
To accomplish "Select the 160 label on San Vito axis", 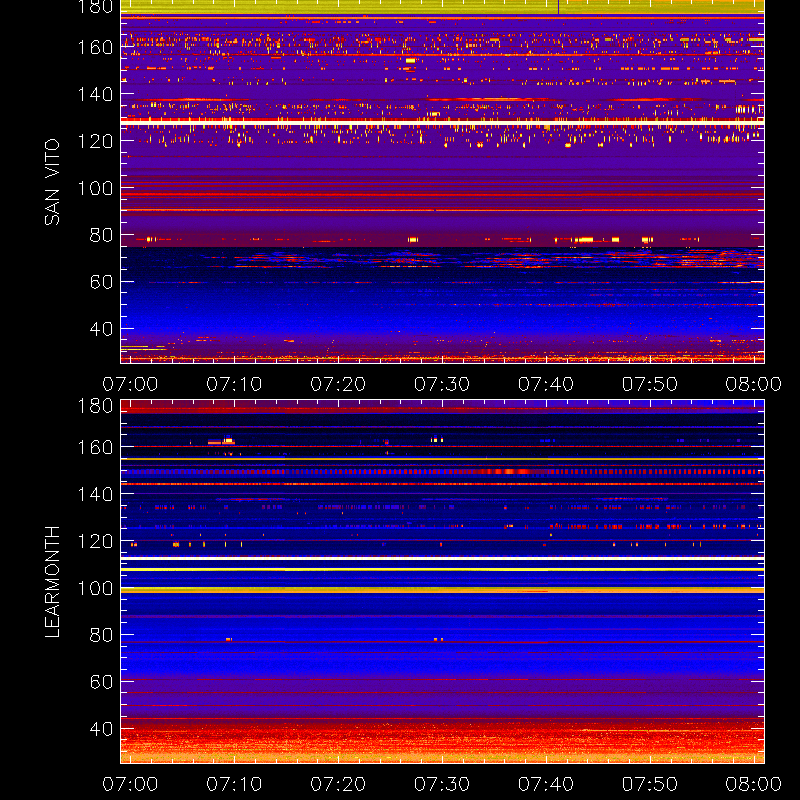I will click(x=95, y=47).
